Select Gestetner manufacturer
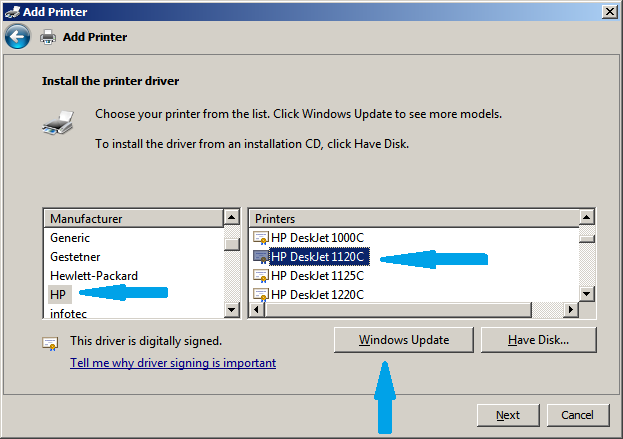This screenshot has height=439, width=623. click(x=75, y=257)
